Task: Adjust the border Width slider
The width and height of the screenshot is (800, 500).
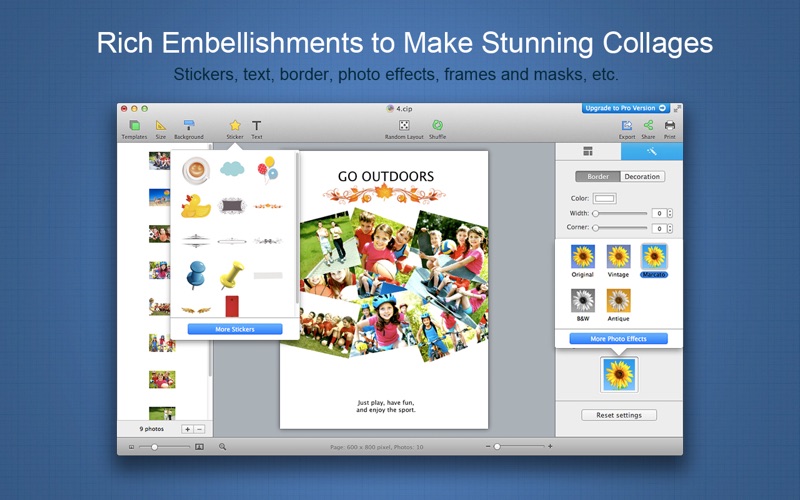Action: [x=621, y=213]
